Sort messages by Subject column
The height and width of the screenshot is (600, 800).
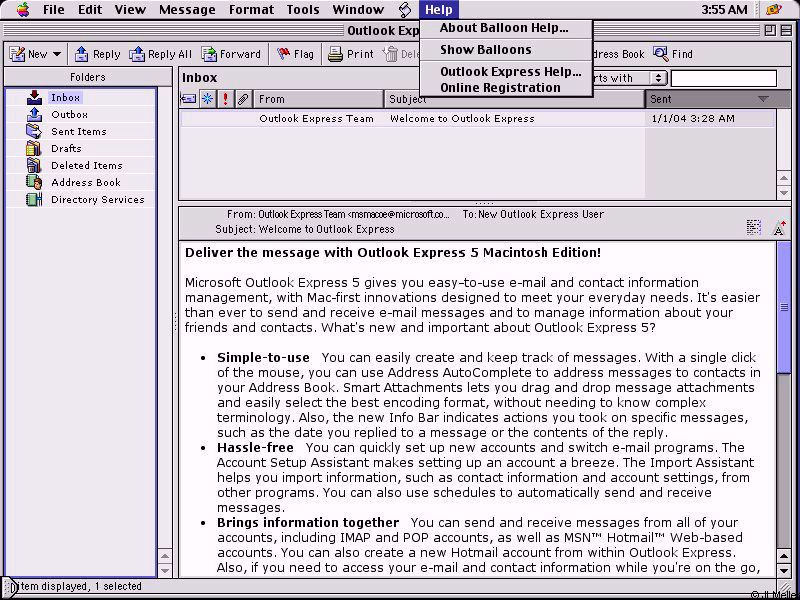coord(514,99)
